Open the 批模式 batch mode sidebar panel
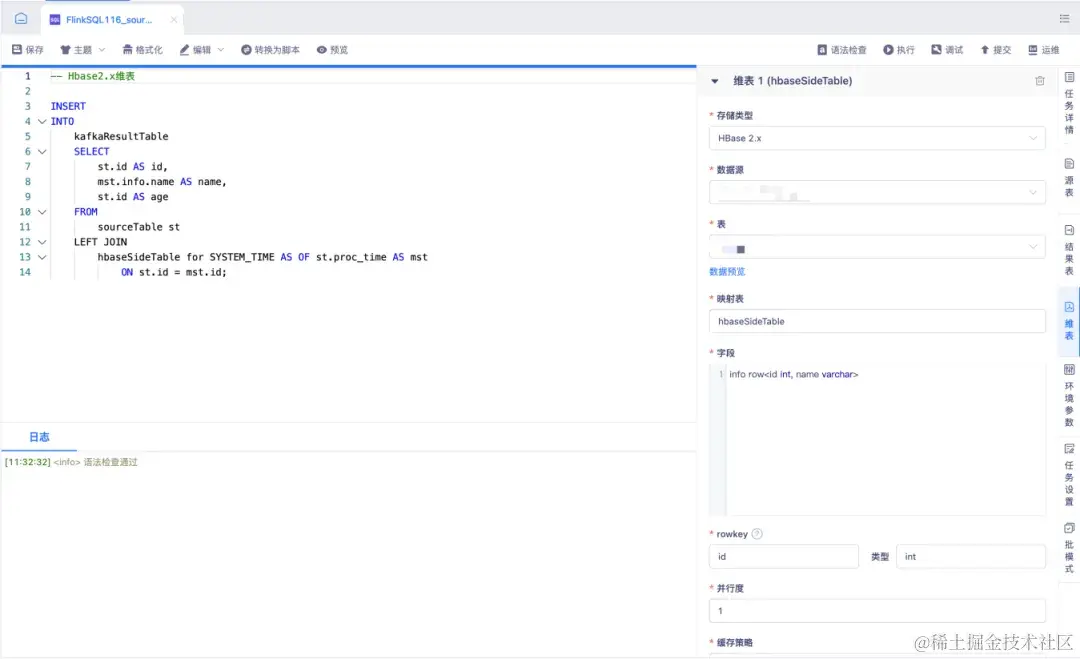Screen dimensions: 1080x659 pyautogui.click(x=1069, y=548)
